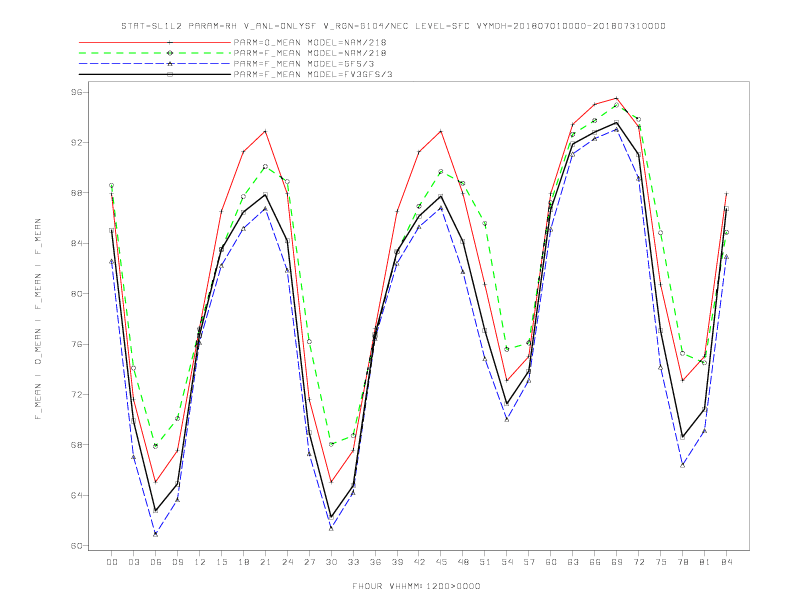The image size is (792, 612).
Task: Click the x-axis forecast hour label 24
Action: [287, 562]
